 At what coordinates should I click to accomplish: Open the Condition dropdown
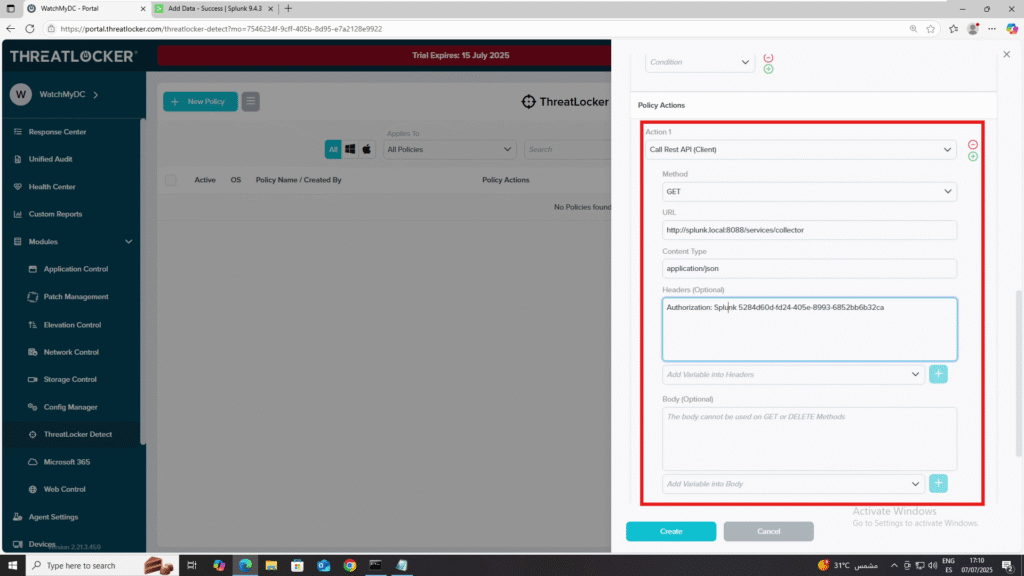pyautogui.click(x=699, y=62)
